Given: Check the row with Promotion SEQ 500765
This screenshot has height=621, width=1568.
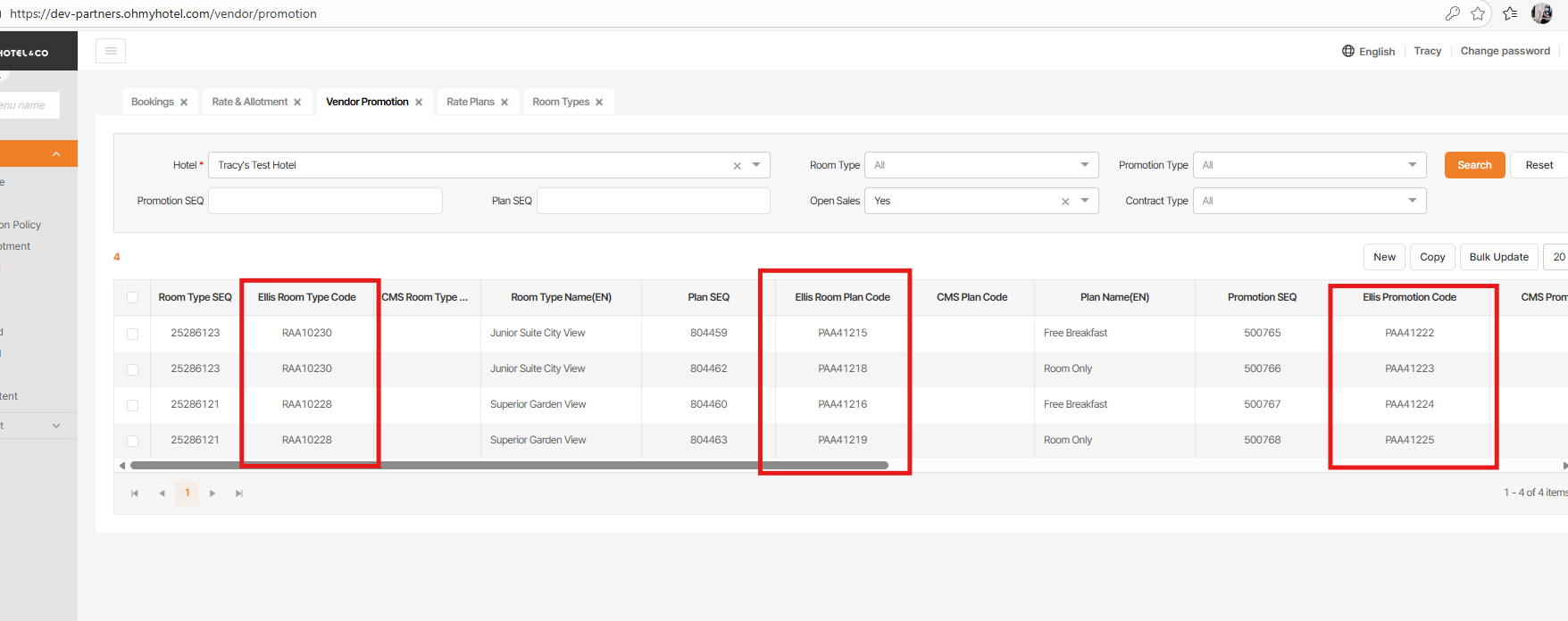Looking at the screenshot, I should (133, 334).
